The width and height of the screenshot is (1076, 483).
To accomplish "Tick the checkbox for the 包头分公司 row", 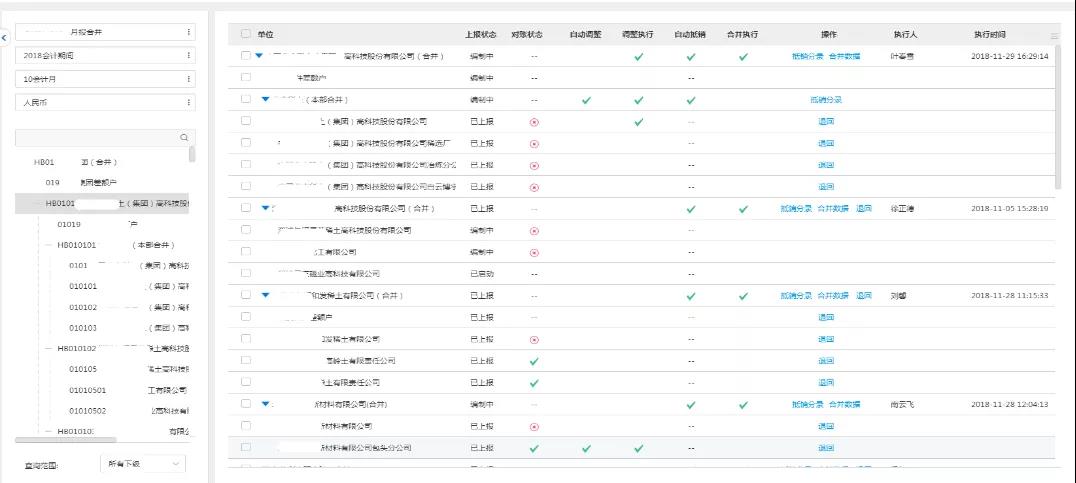I will 246,447.
